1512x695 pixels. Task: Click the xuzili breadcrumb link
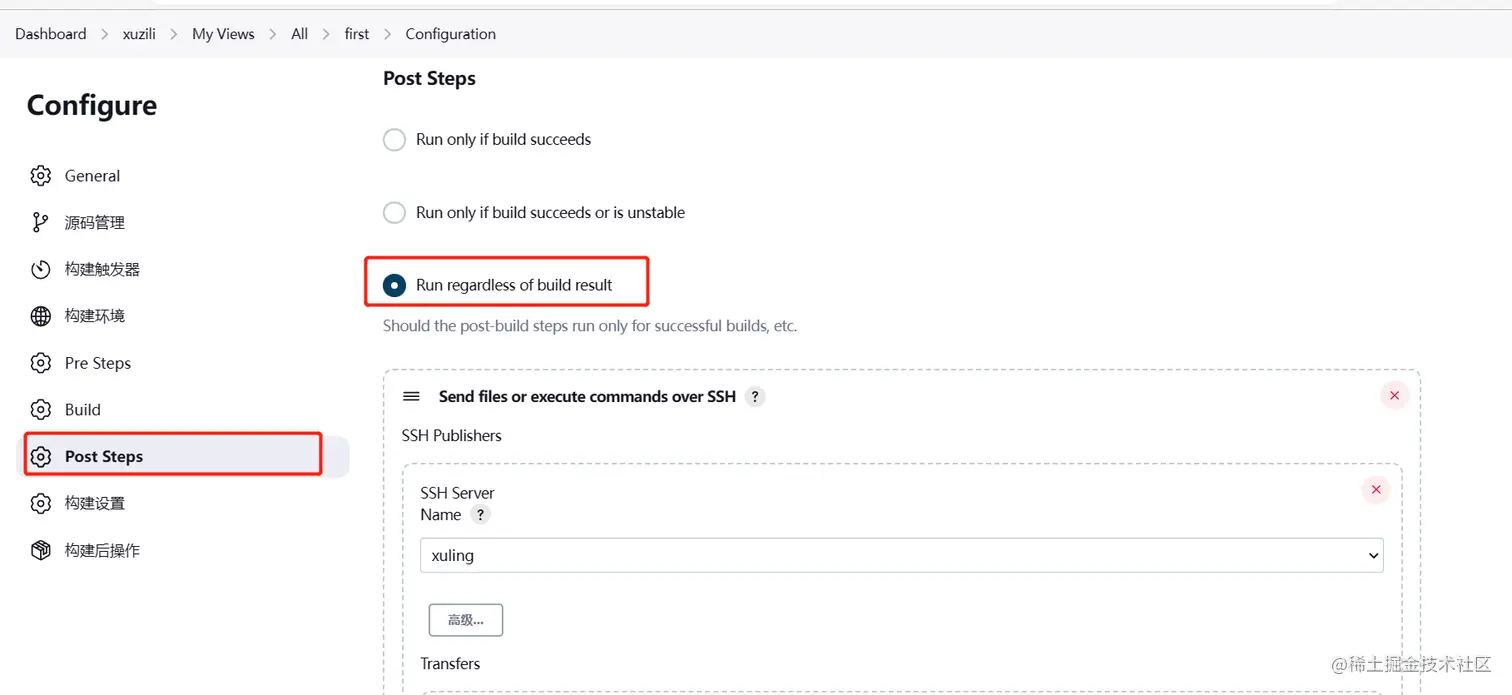click(139, 34)
